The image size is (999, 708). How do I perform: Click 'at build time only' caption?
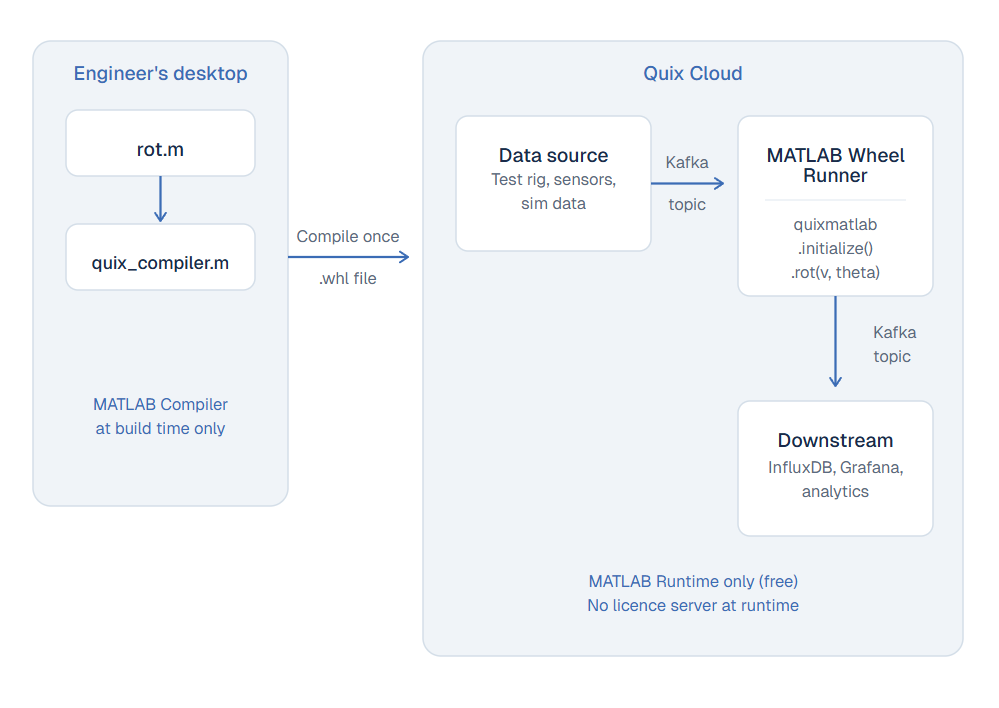coord(161,428)
